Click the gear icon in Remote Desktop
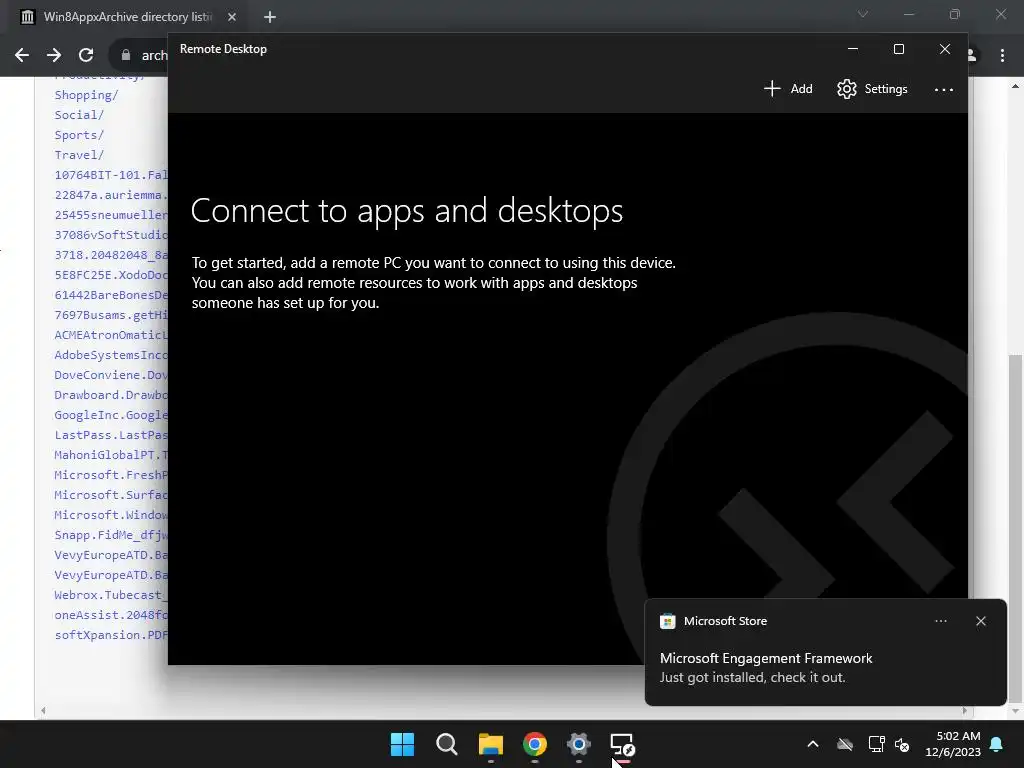 click(846, 89)
